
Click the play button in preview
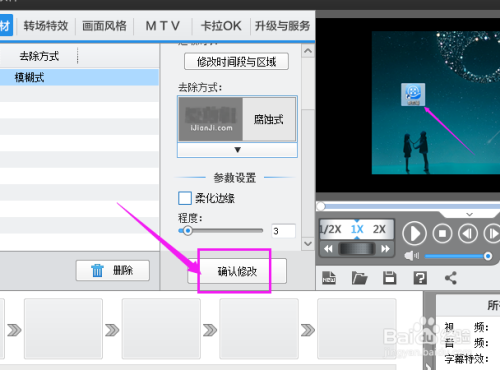(414, 234)
